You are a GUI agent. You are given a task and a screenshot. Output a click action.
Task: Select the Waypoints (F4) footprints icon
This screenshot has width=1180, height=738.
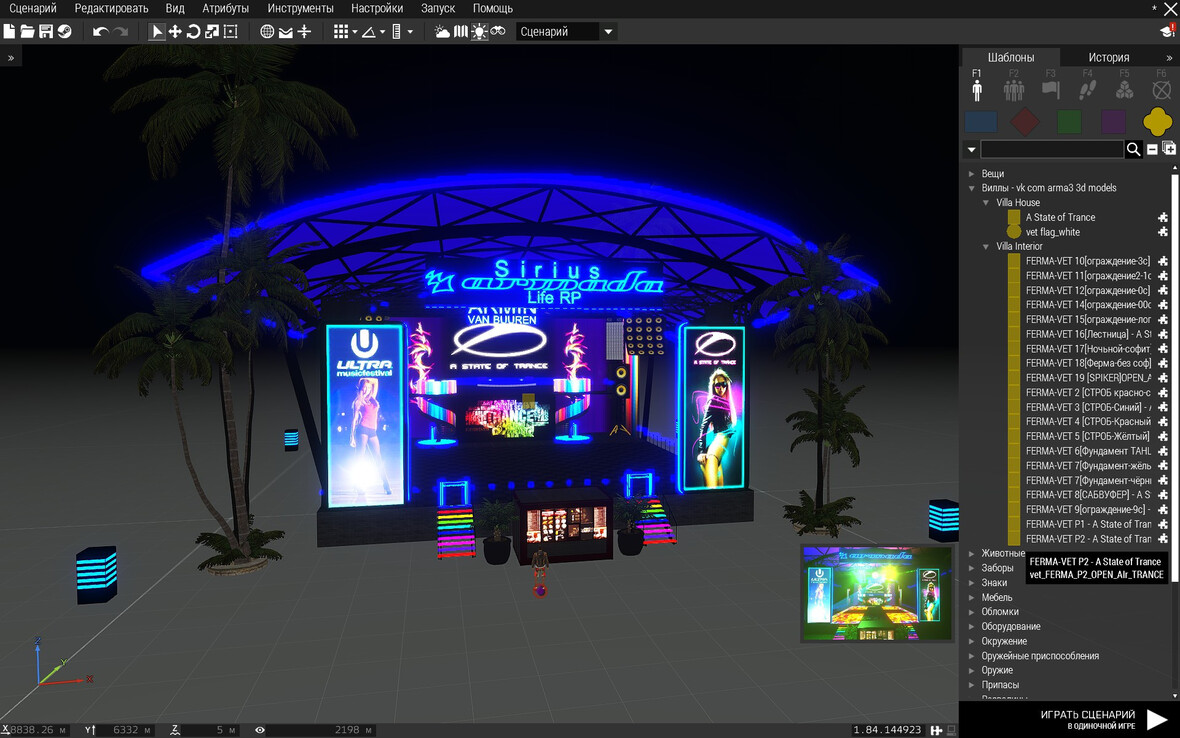pos(1088,90)
